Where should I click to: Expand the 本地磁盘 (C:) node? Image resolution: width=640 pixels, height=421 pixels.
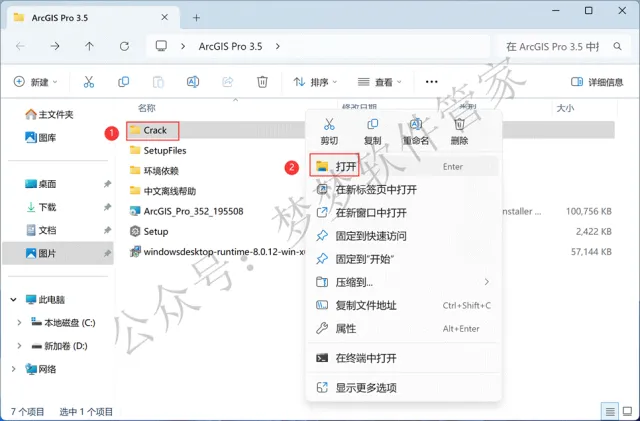pyautogui.click(x=19, y=323)
